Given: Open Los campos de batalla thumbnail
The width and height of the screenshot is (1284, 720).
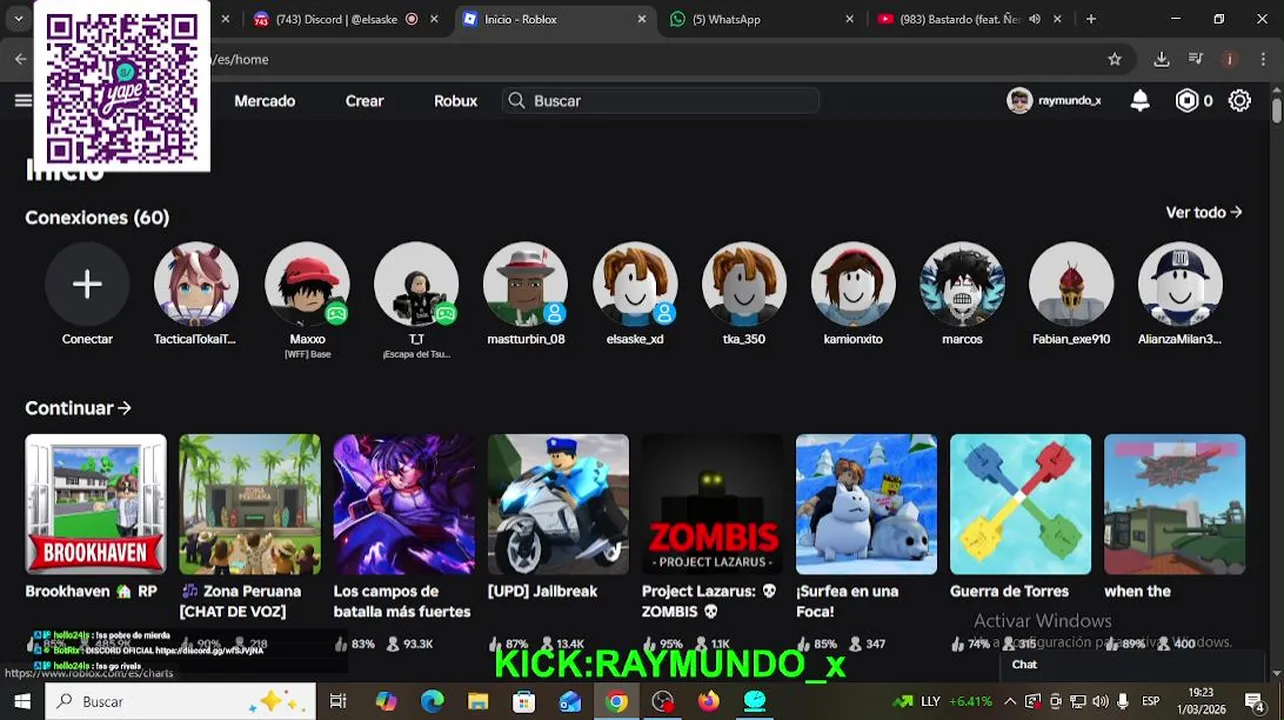Looking at the screenshot, I should [403, 504].
